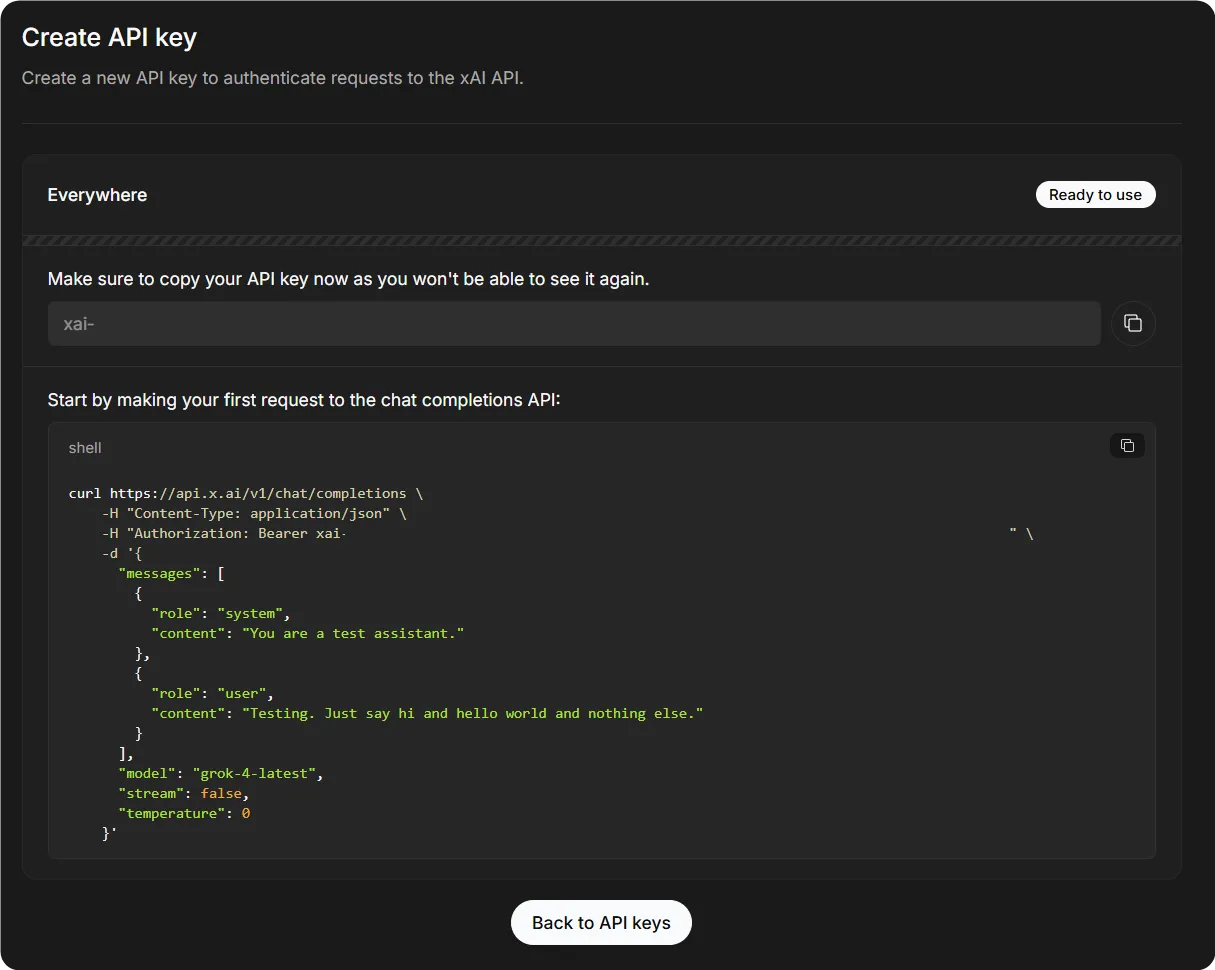Click the xai- API key field
Image resolution: width=1215 pixels, height=970 pixels.
pos(573,324)
